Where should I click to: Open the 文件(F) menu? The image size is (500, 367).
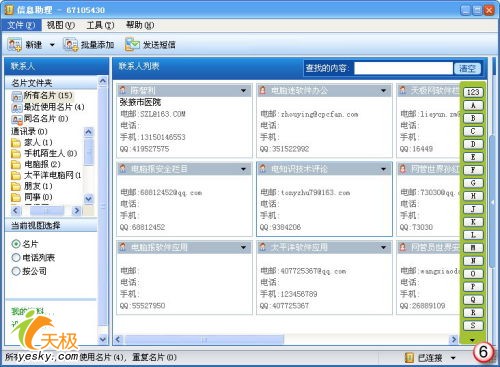click(21, 25)
